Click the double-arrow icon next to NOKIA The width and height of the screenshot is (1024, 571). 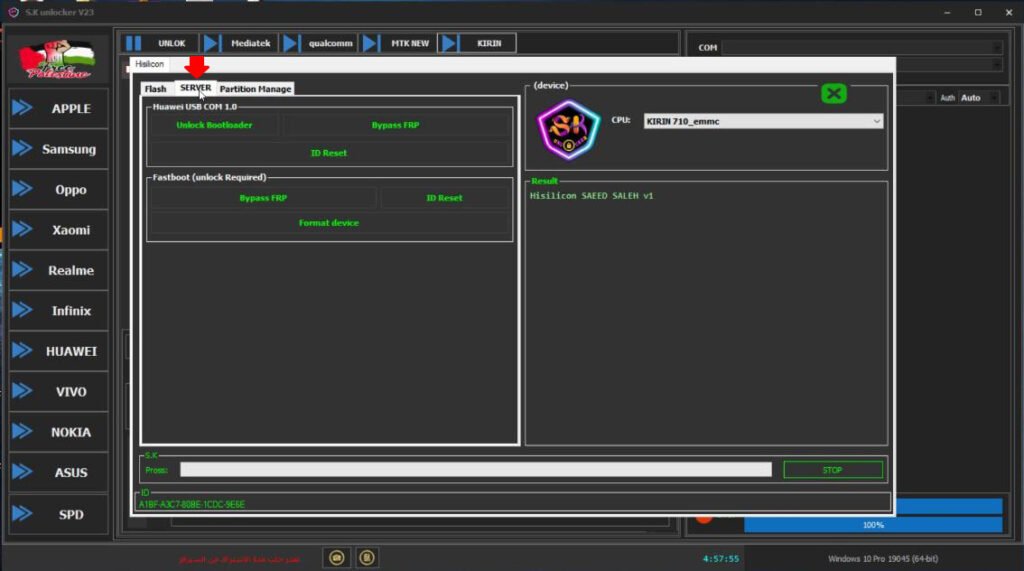point(22,432)
